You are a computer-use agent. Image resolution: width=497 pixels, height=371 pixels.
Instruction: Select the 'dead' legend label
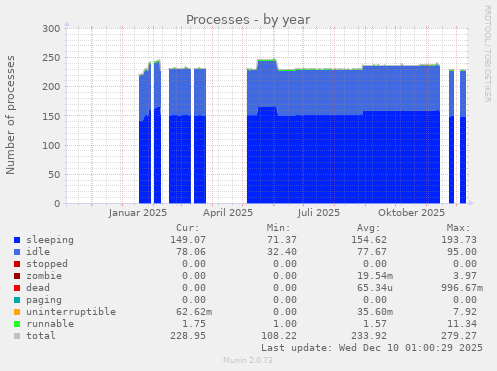(38, 288)
